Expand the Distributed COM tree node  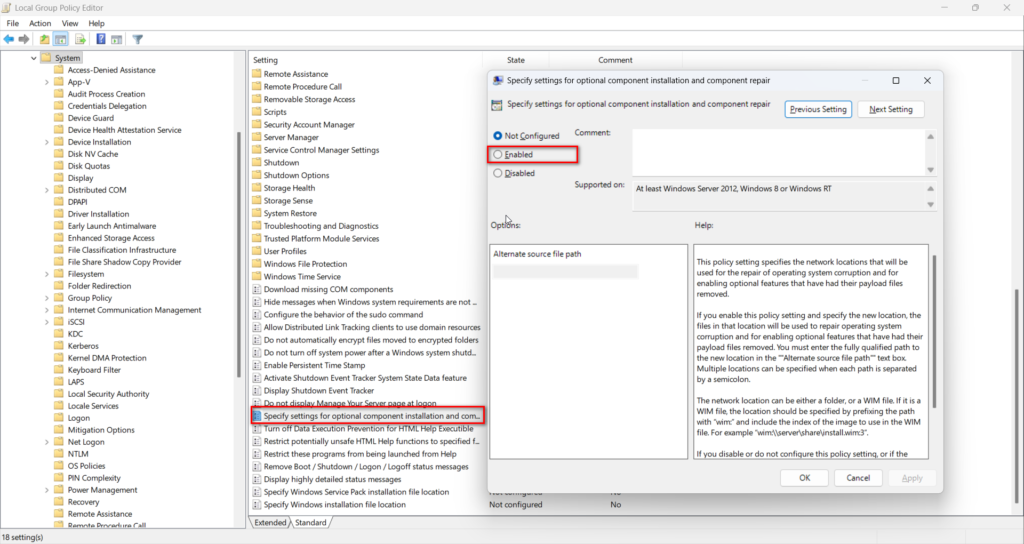[x=46, y=190]
